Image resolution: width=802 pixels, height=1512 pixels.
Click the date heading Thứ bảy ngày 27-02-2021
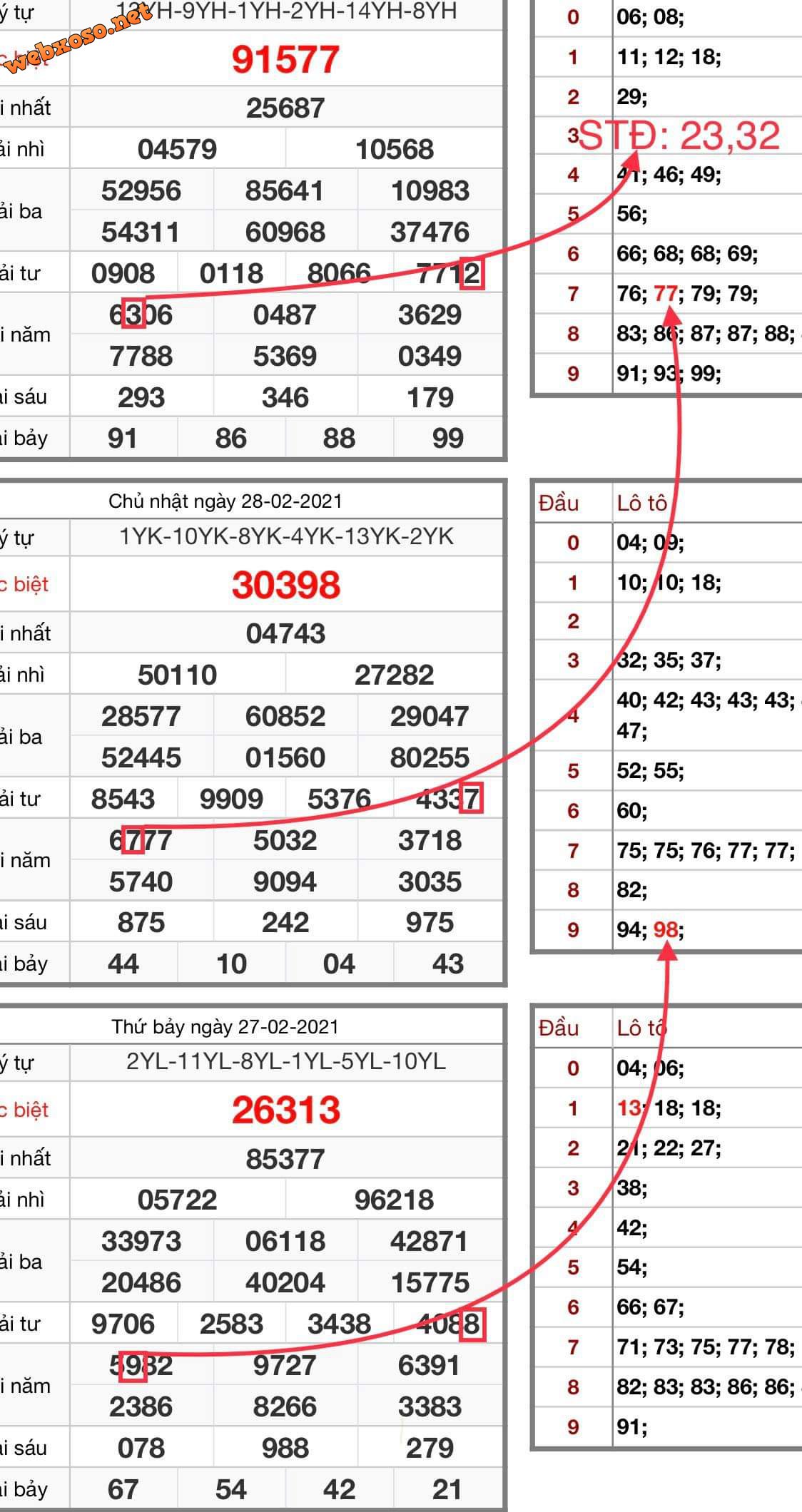point(225,1027)
